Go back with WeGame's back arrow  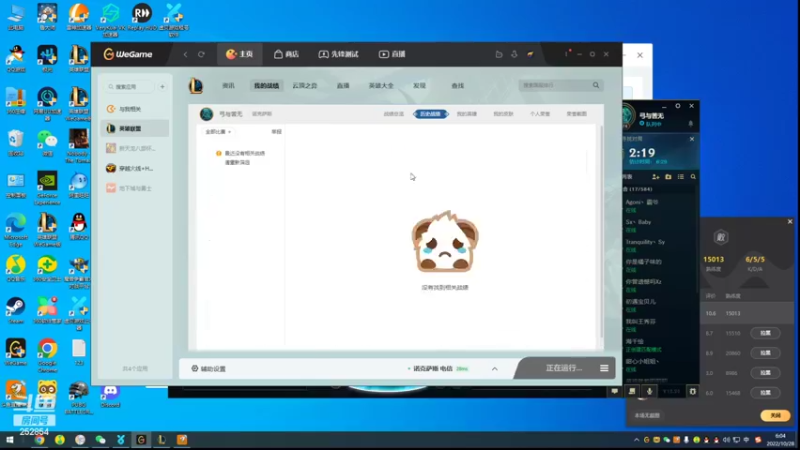186,54
